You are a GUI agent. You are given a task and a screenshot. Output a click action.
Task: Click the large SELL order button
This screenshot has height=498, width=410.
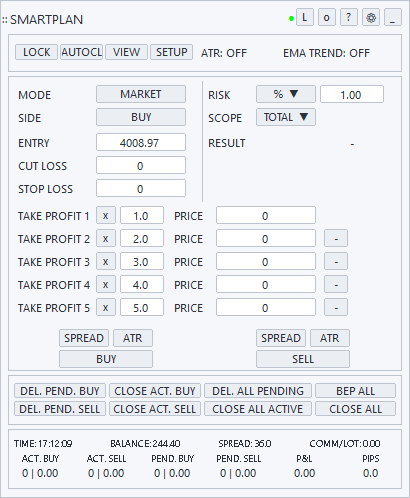coord(303,359)
